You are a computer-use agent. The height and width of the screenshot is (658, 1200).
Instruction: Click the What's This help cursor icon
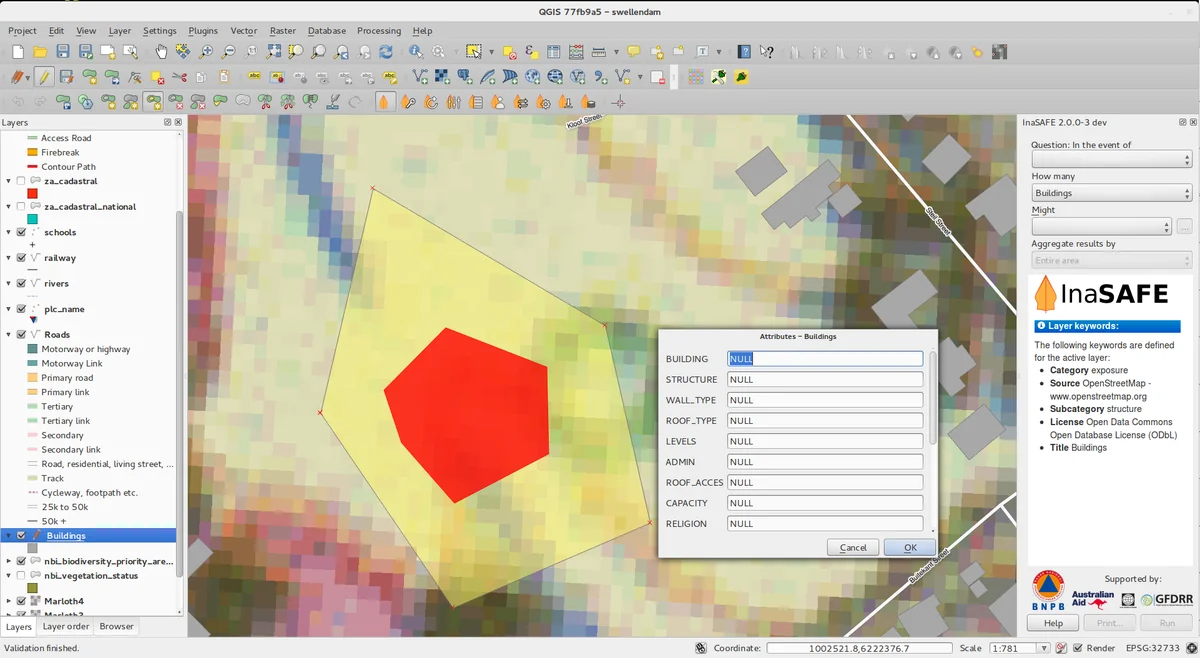click(x=767, y=52)
